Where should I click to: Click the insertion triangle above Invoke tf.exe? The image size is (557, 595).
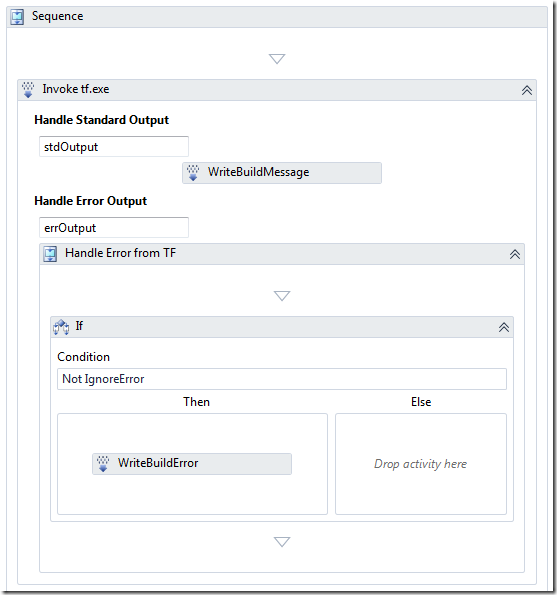click(277, 59)
